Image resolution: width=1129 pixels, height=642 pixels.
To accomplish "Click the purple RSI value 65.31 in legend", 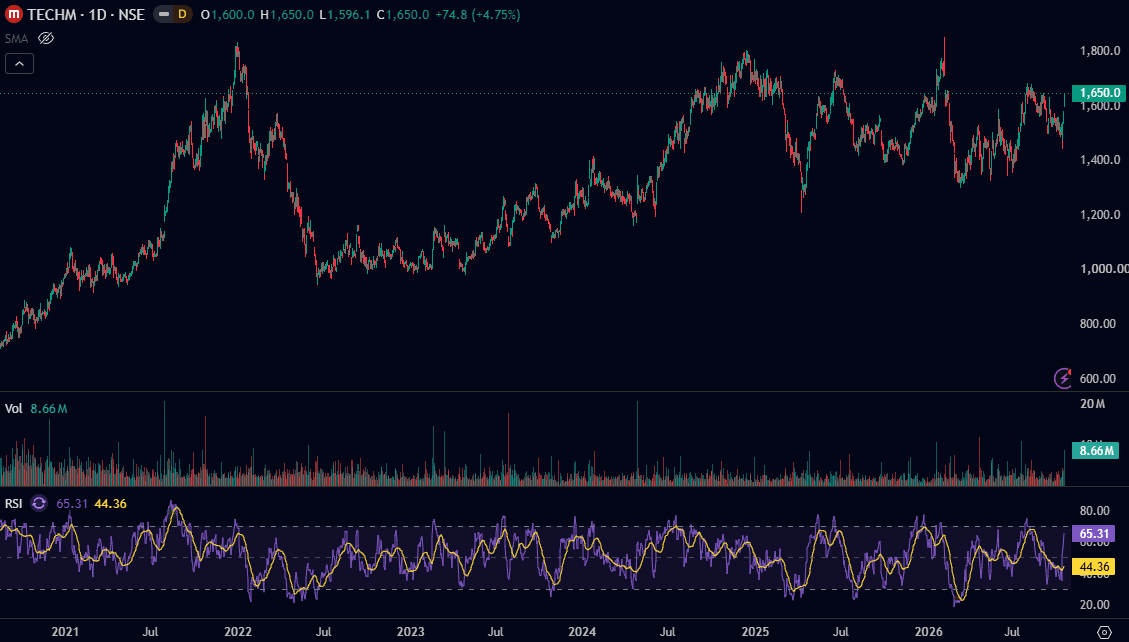I will [72, 504].
